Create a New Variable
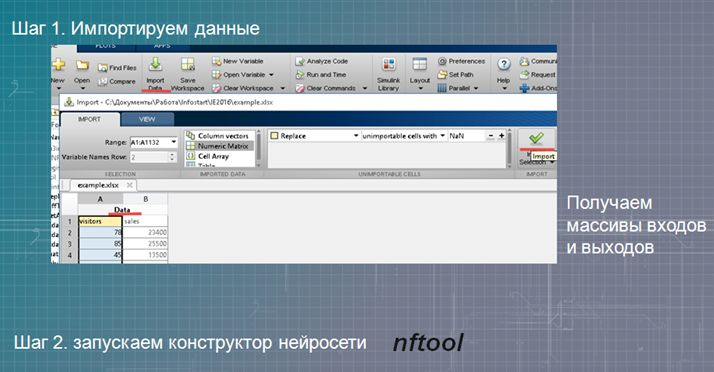 pos(238,61)
